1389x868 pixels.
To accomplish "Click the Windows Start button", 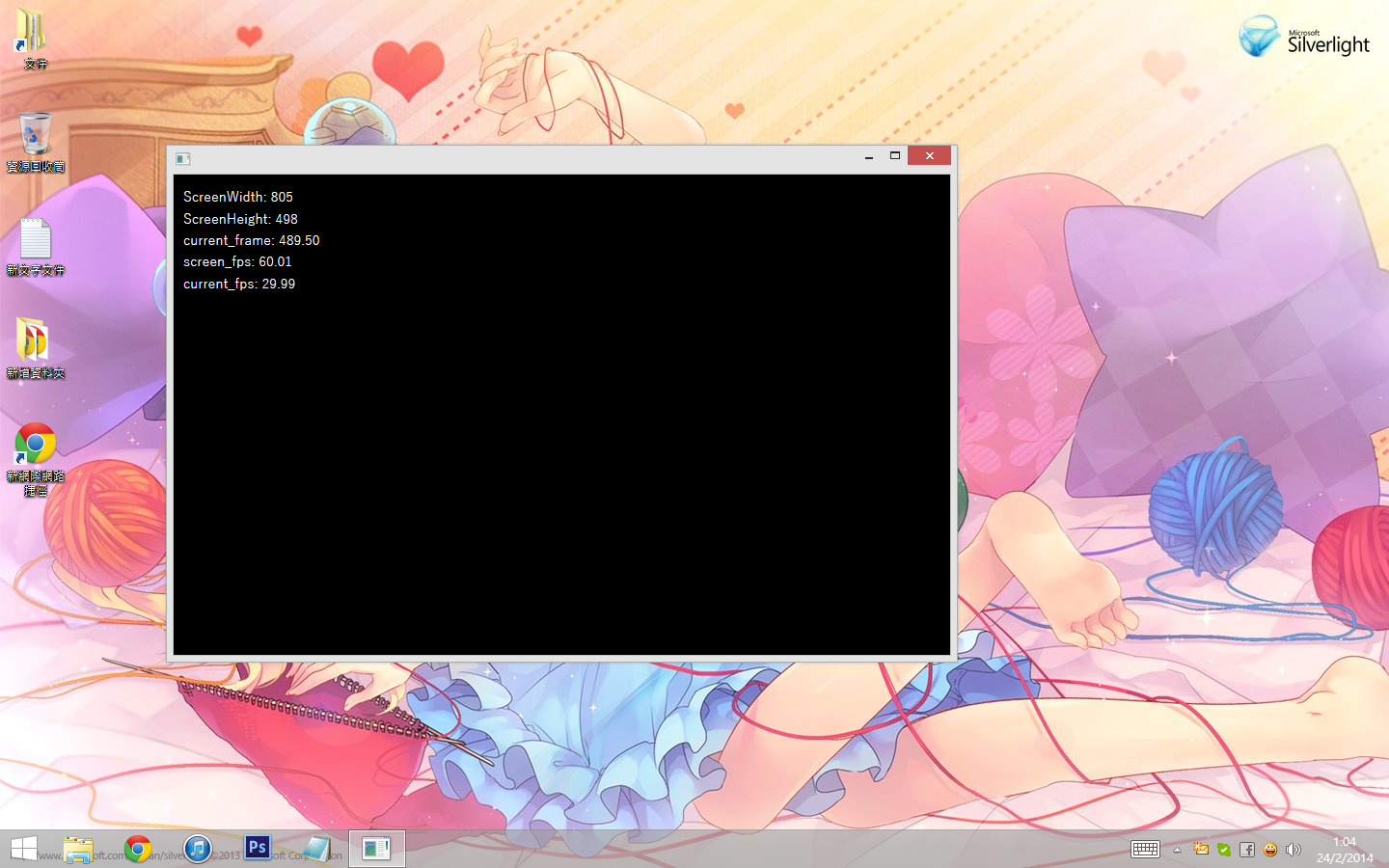I will (23, 849).
